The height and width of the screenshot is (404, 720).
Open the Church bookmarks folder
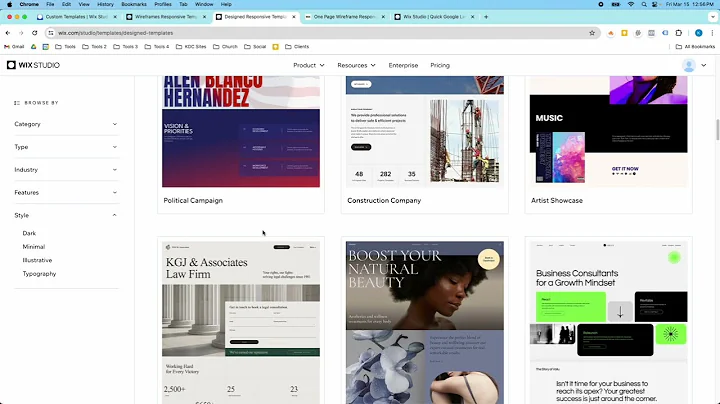click(x=225, y=46)
